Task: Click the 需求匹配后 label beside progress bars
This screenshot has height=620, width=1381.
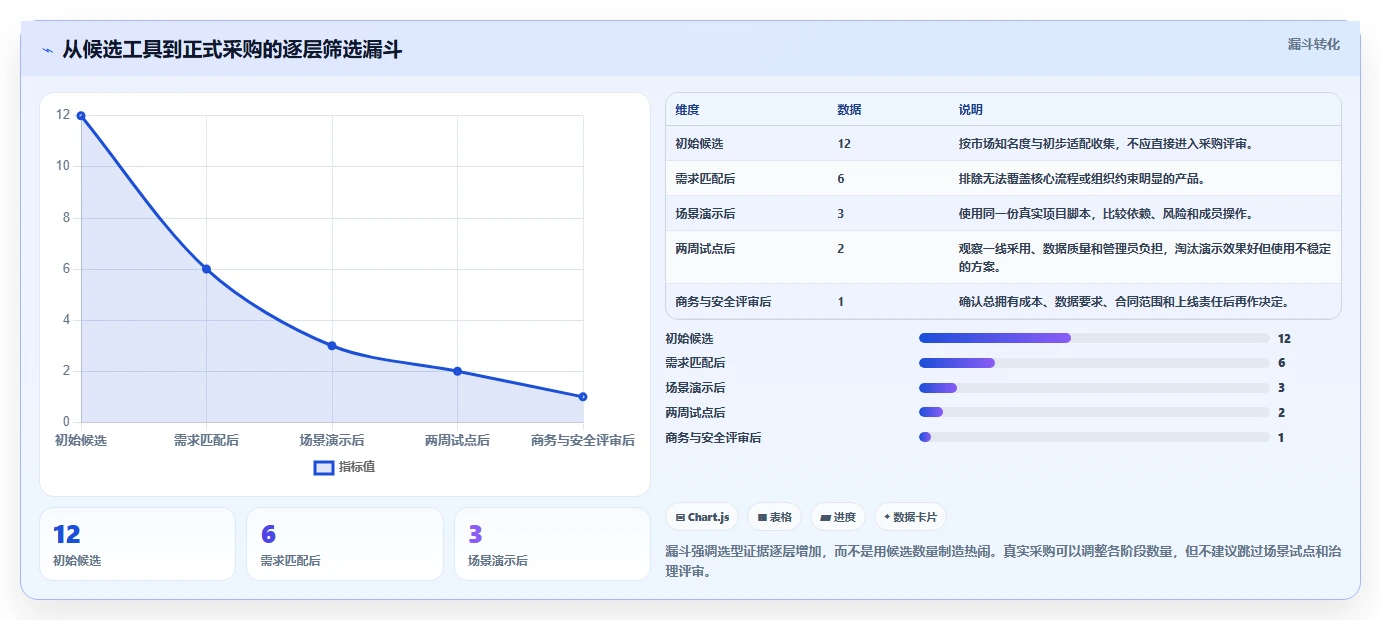Action: [695, 363]
